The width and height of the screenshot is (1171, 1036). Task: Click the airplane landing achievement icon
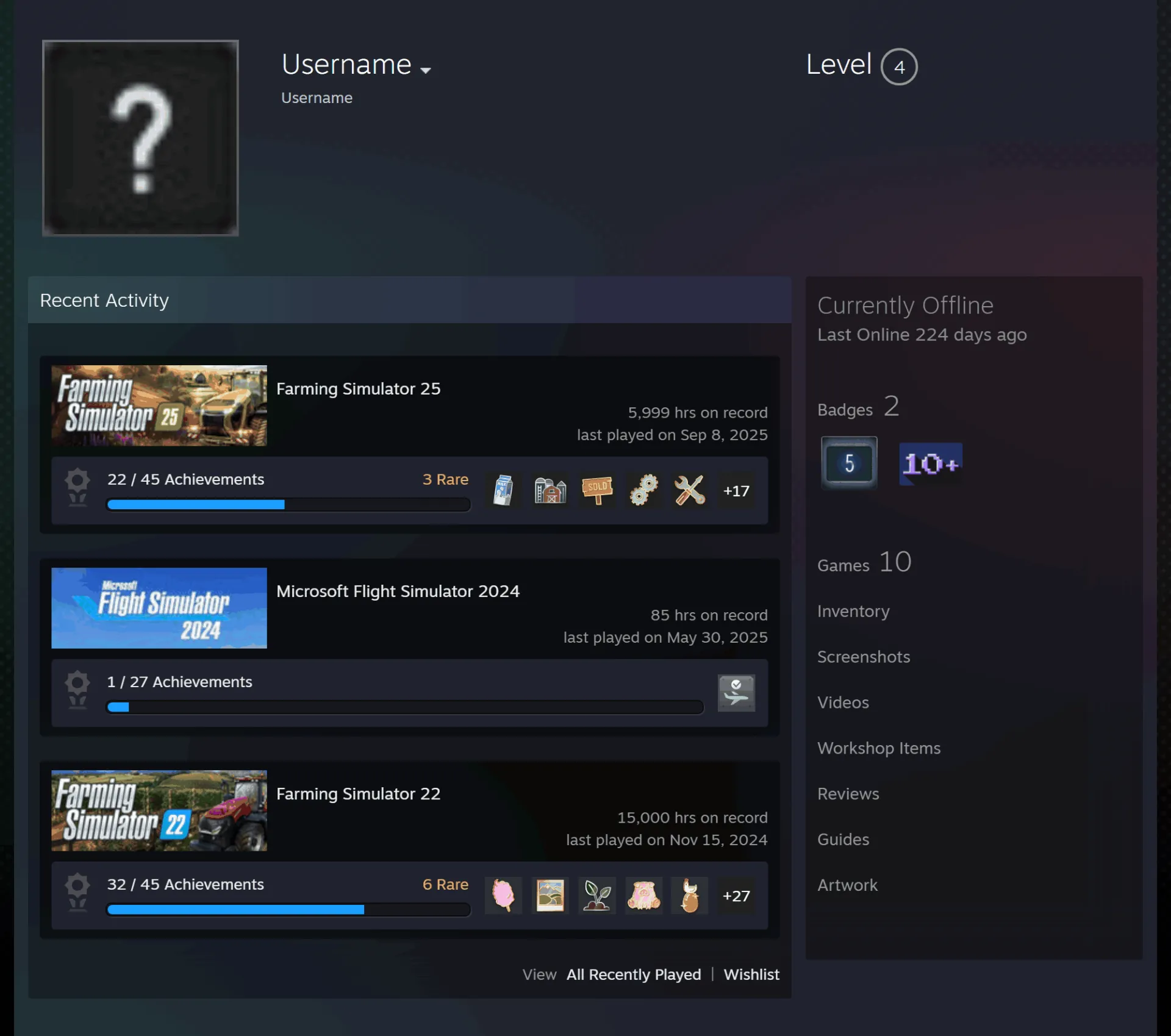click(x=736, y=693)
